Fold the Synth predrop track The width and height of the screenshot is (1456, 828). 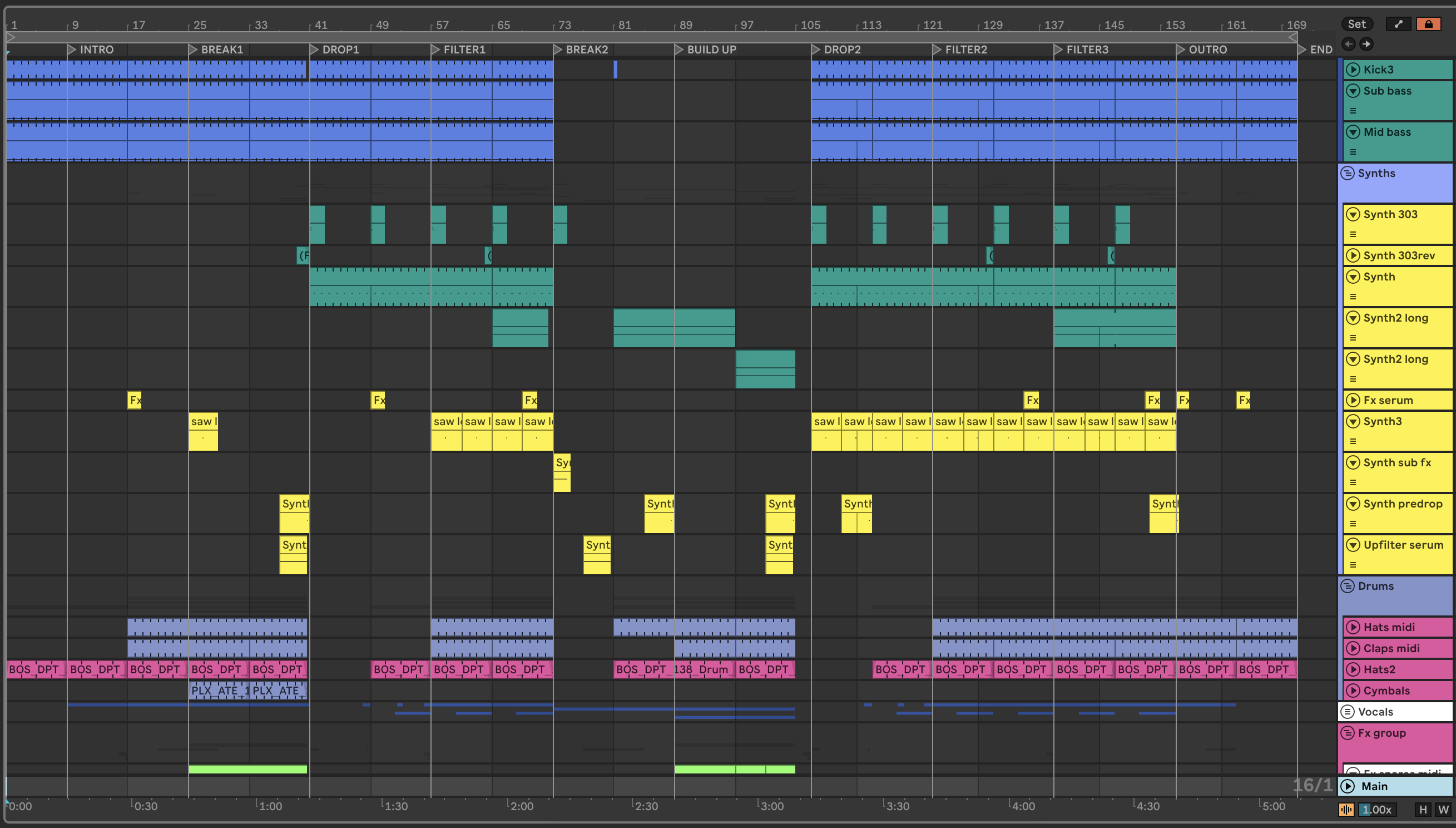(x=1353, y=504)
